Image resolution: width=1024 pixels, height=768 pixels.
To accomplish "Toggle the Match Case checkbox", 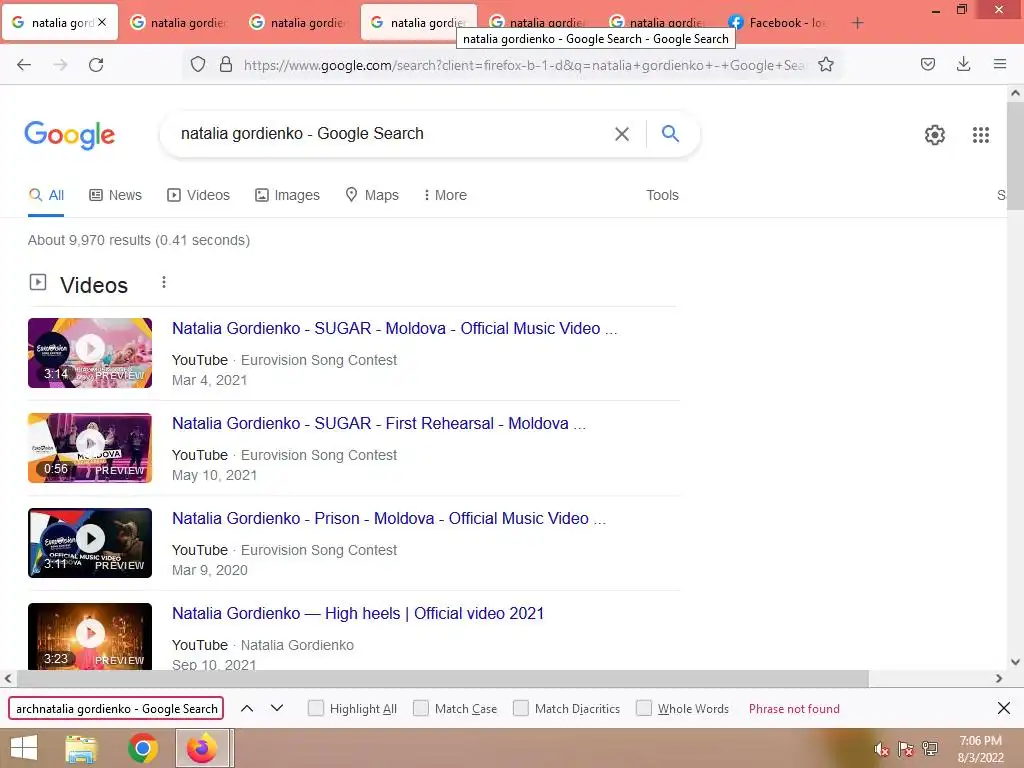I will point(421,708).
